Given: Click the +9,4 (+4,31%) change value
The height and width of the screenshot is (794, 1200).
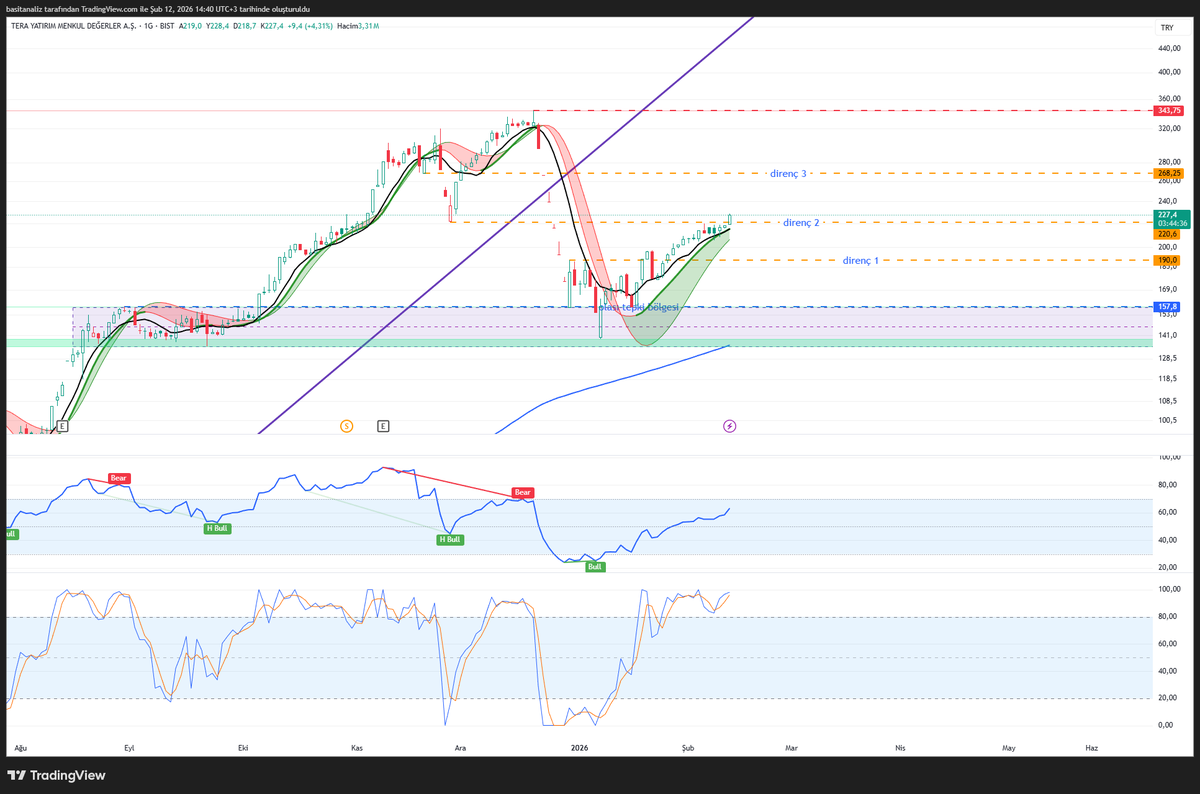Looking at the screenshot, I should 308,24.
